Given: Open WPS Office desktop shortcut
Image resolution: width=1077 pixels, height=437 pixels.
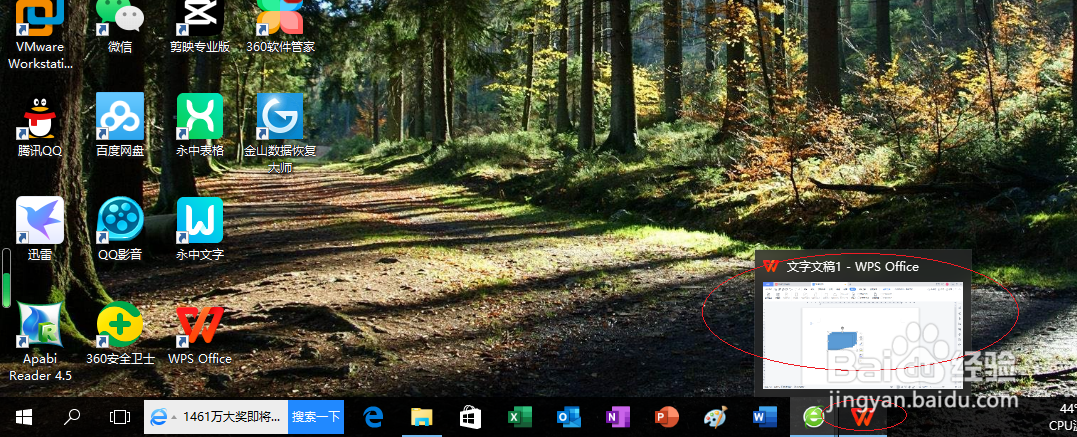Looking at the screenshot, I should 200,333.
